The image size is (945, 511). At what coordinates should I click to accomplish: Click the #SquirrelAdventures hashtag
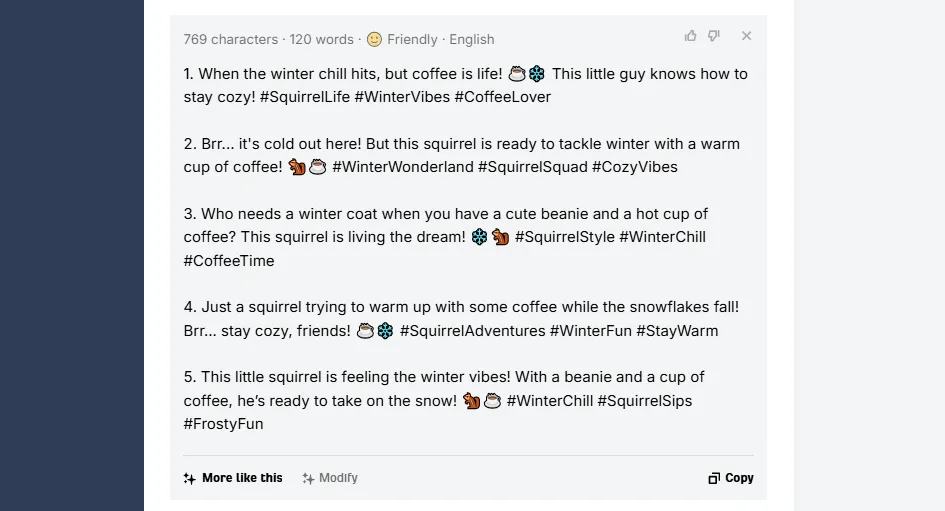click(472, 331)
